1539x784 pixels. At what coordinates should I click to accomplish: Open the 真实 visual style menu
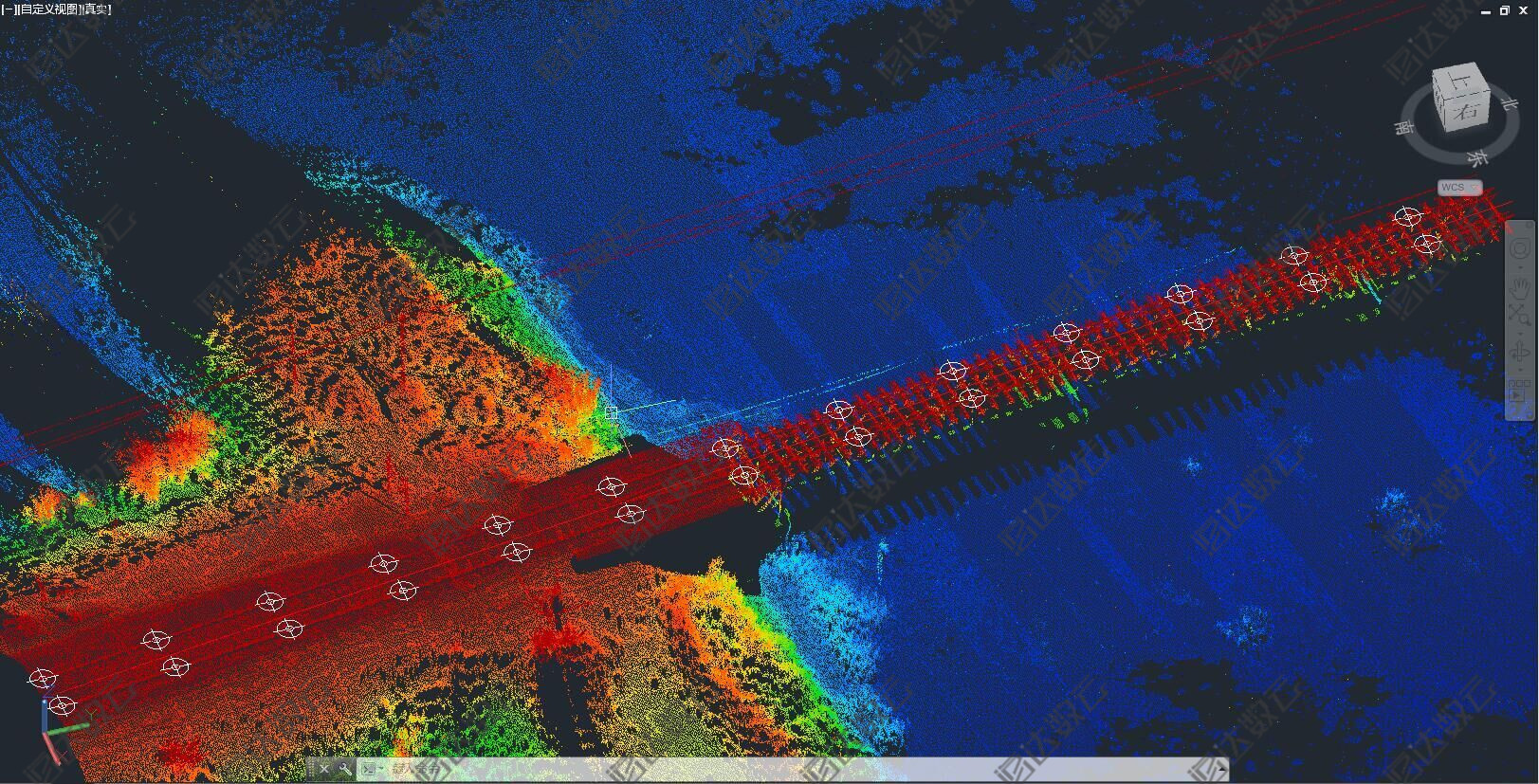[97, 9]
